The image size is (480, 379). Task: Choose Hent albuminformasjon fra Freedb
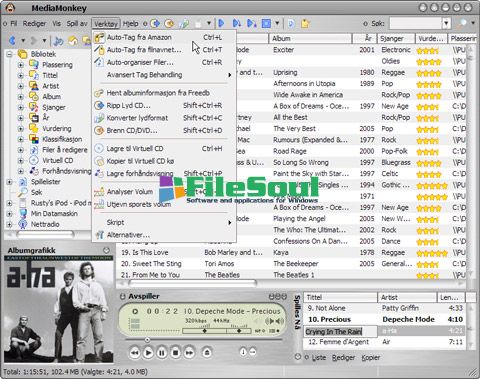coord(164,93)
